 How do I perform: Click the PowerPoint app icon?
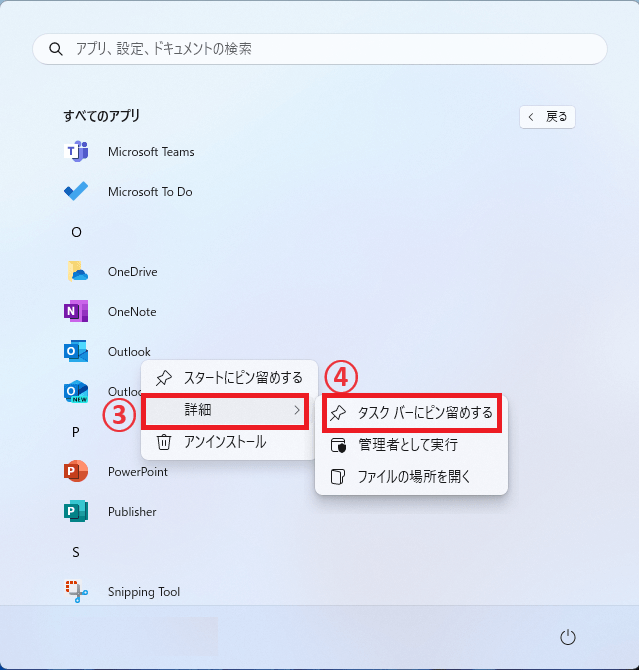coord(76,471)
